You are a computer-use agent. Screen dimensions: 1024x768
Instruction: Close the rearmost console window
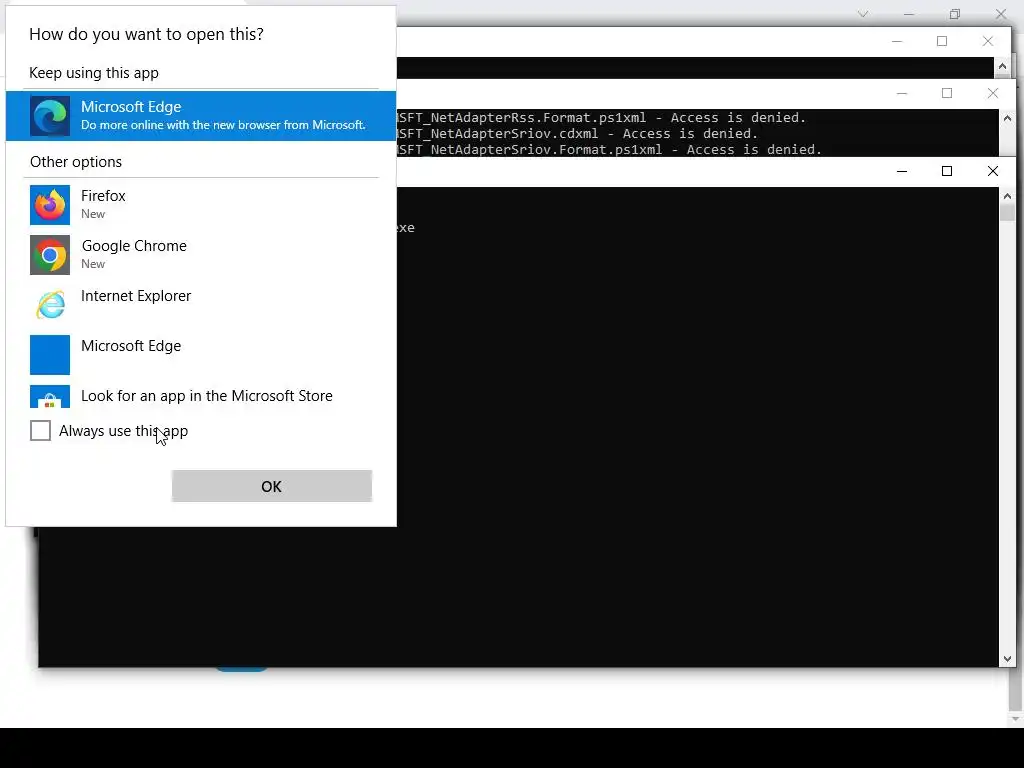click(x=987, y=41)
